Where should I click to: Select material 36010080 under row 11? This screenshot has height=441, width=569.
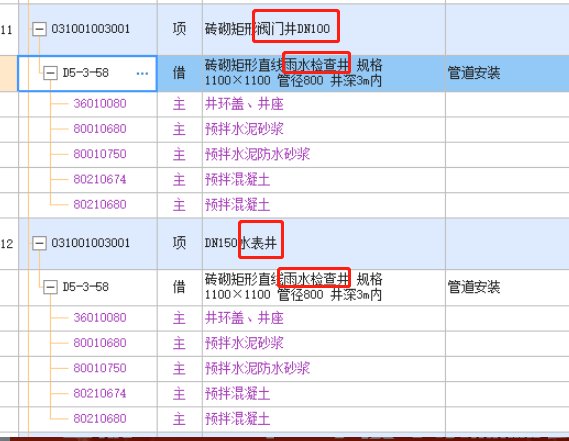(100, 104)
